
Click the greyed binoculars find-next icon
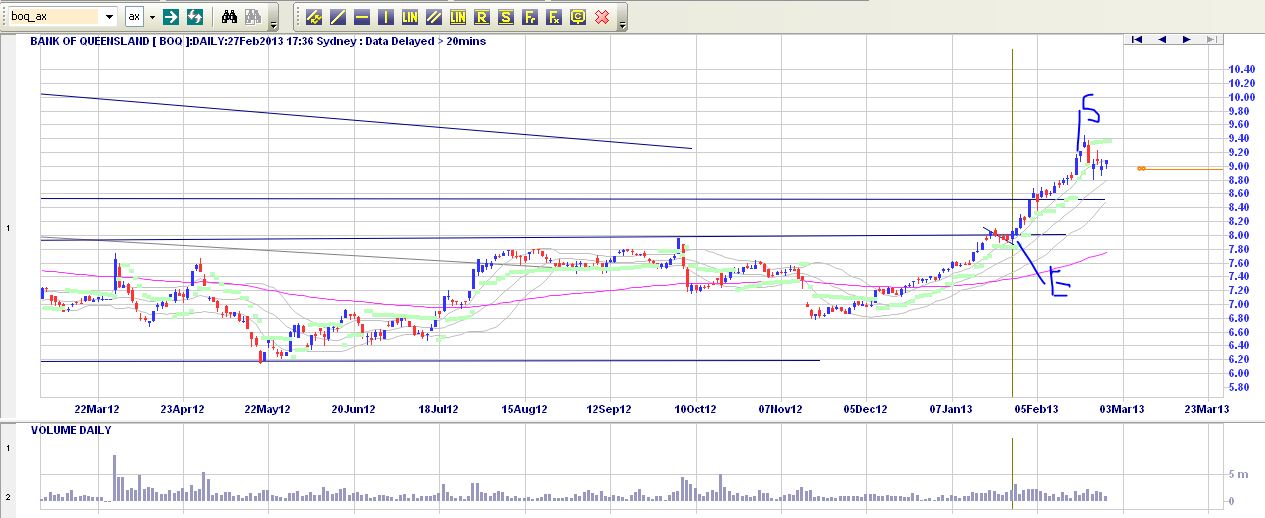click(253, 17)
